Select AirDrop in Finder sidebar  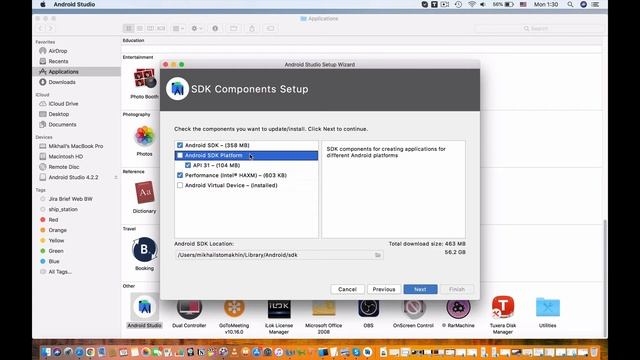pos(58,51)
